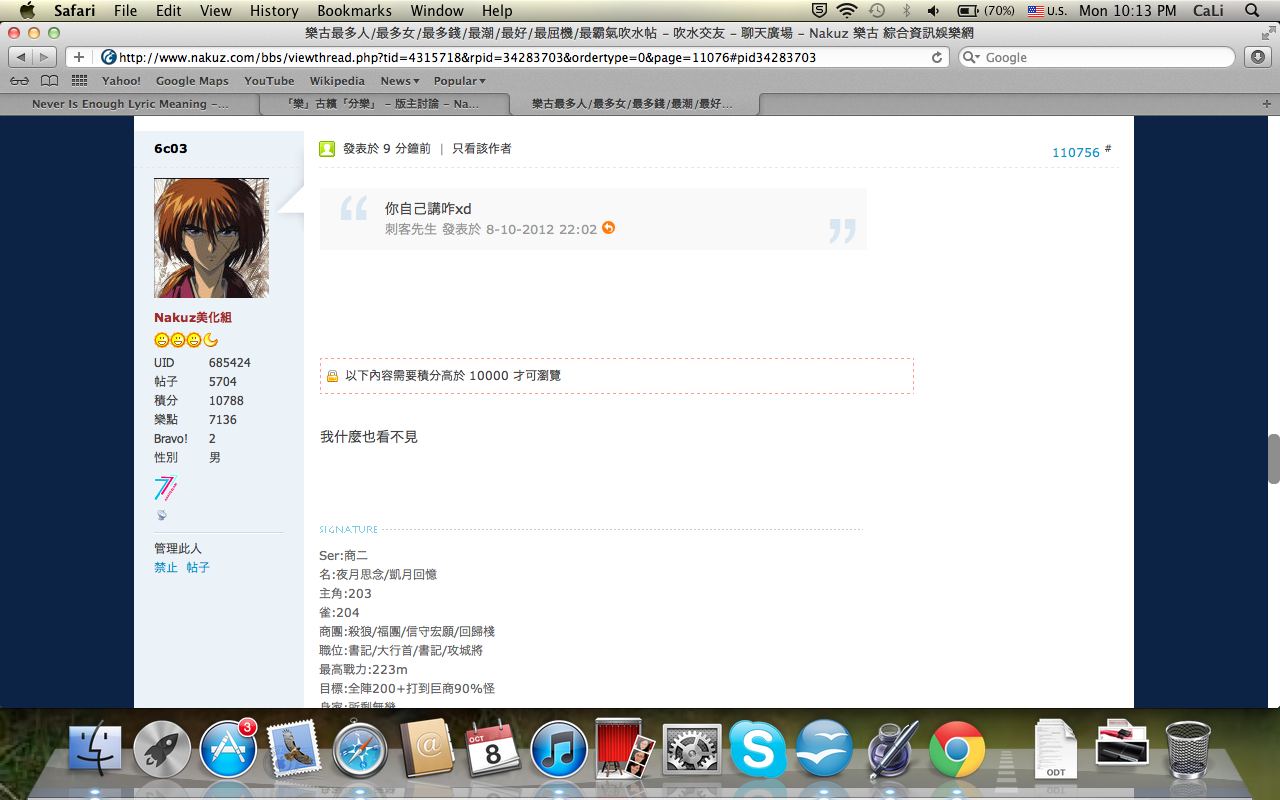Open the YouTube bookmark
The width and height of the screenshot is (1280, 800).
pyautogui.click(x=269, y=81)
